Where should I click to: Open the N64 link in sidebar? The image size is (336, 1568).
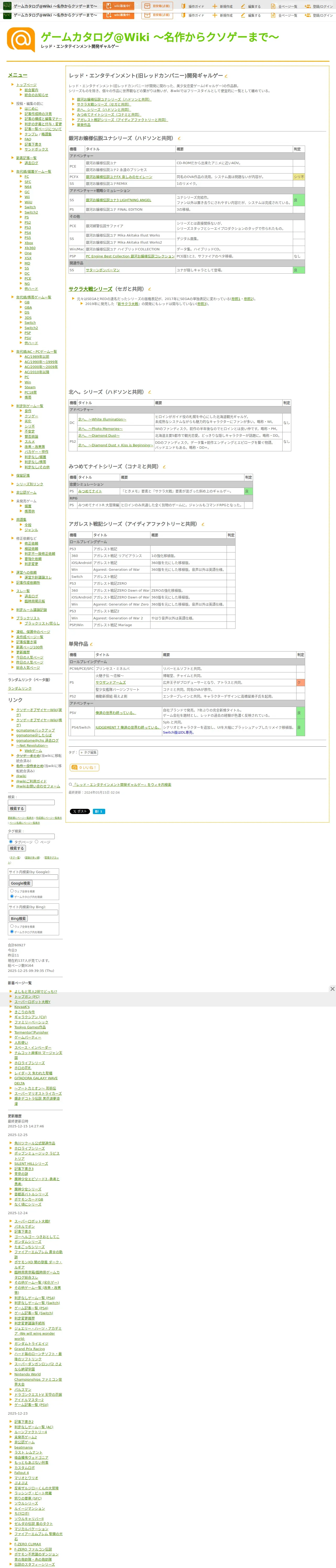click(28, 187)
